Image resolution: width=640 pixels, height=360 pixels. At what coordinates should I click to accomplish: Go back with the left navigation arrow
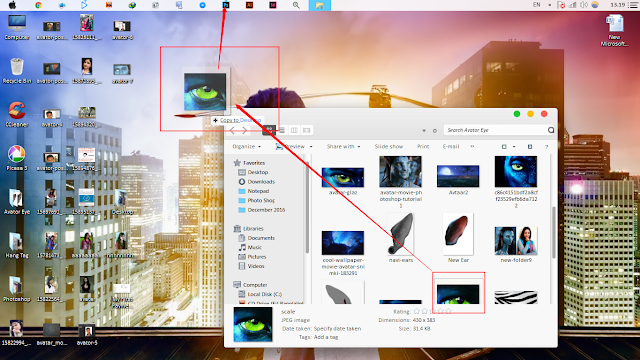click(x=232, y=130)
